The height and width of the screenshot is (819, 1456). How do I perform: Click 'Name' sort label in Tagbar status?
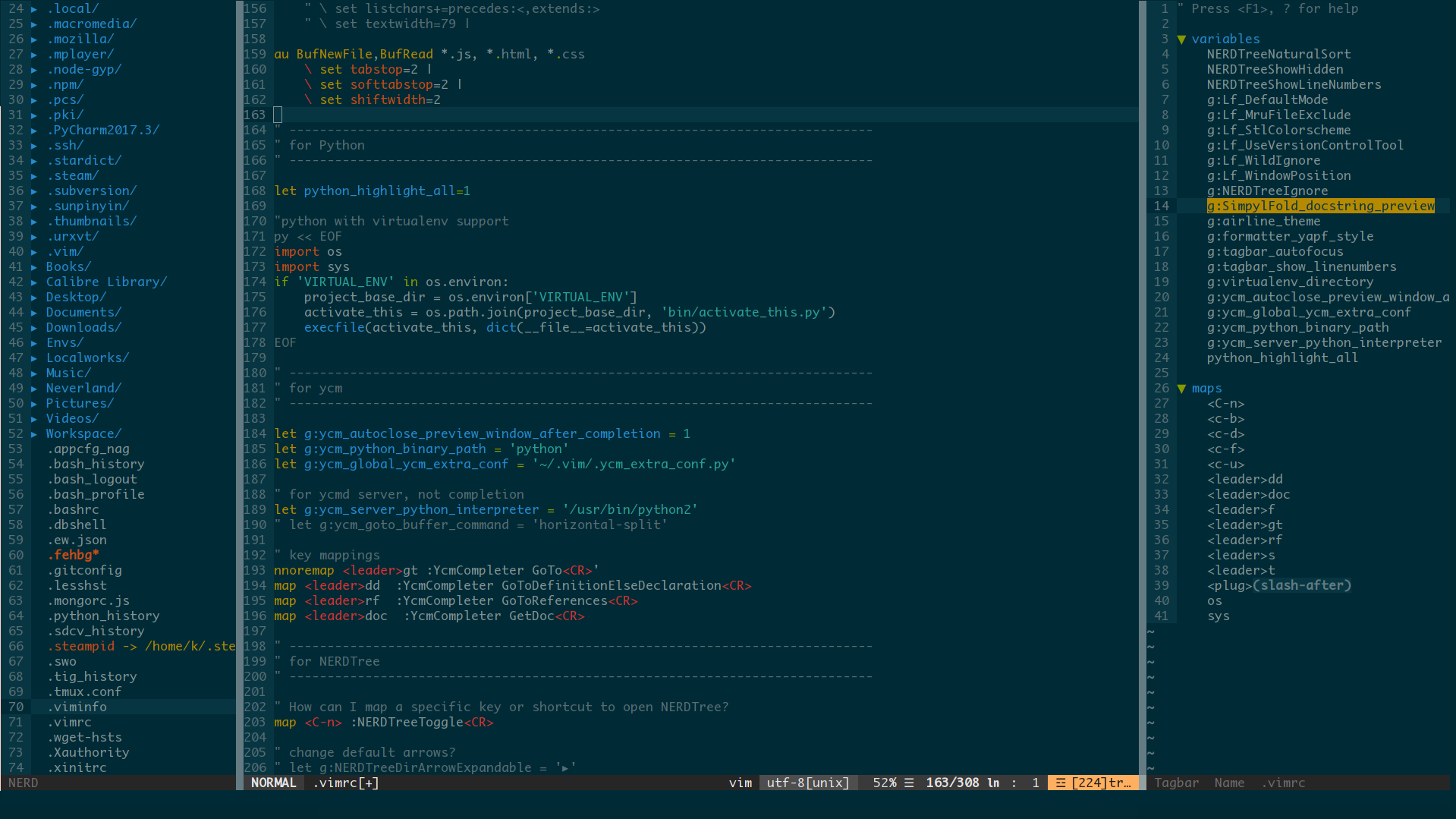pyautogui.click(x=1229, y=783)
